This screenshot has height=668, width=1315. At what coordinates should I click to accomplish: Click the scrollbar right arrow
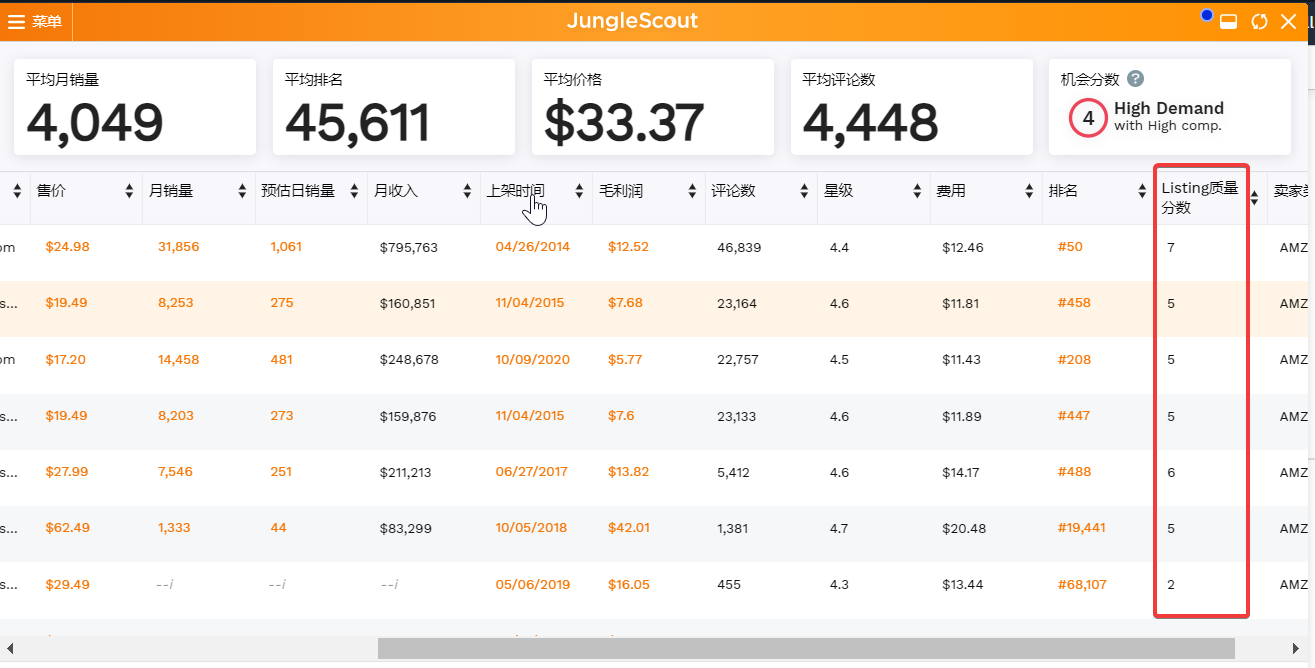(1297, 649)
